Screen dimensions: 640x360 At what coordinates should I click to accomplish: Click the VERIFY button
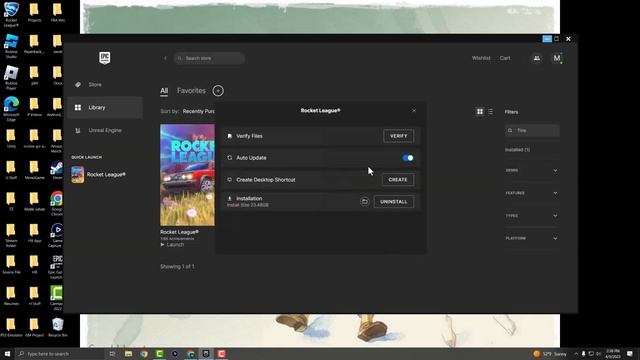(398, 136)
